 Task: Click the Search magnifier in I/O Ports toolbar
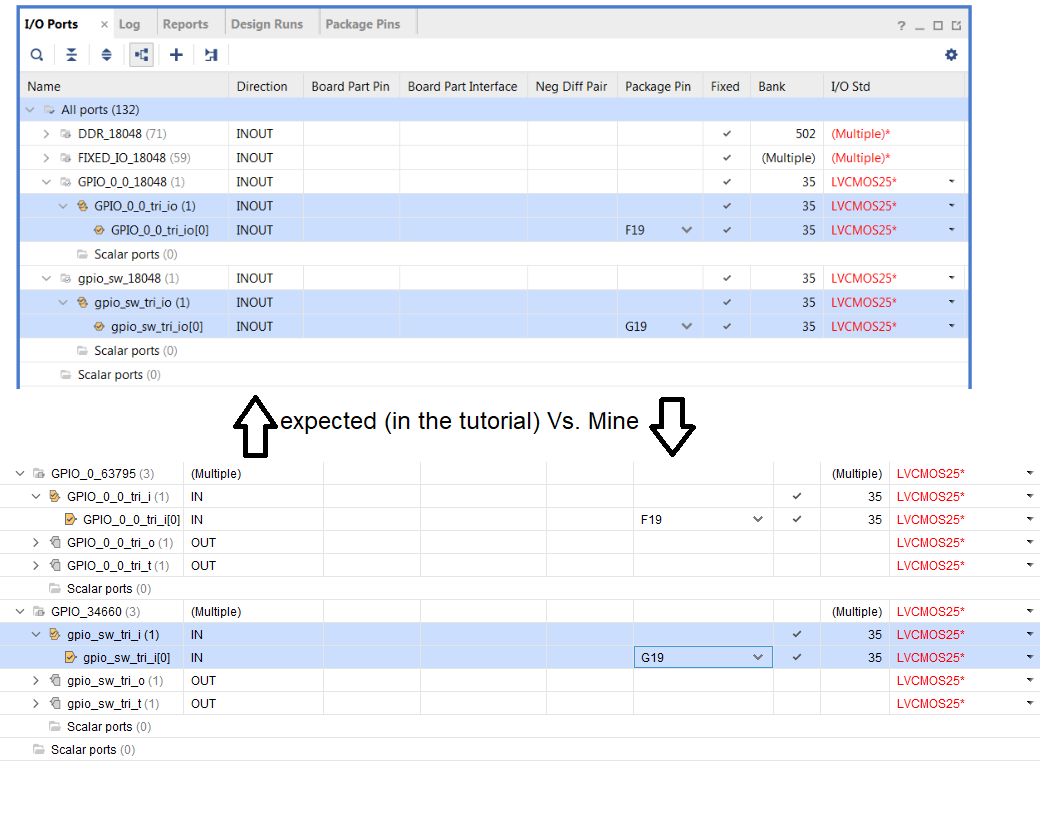37,55
